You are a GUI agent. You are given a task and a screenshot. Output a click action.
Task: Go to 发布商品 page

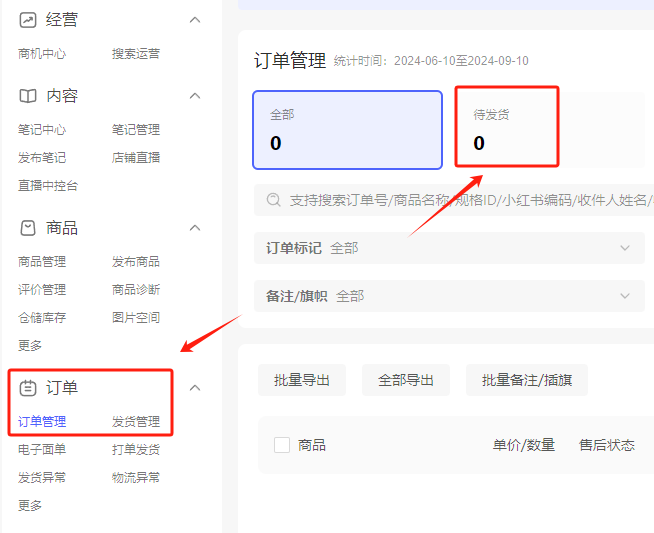click(x=136, y=262)
